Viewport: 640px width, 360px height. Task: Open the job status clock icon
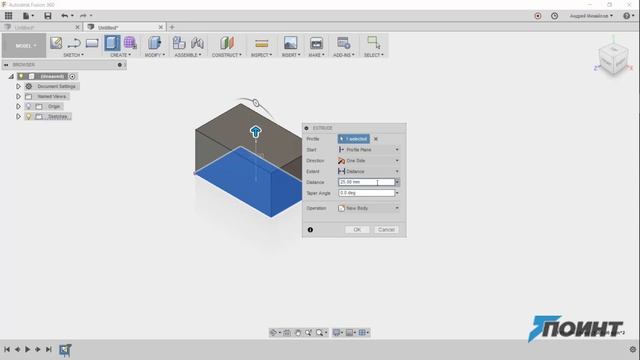coord(554,16)
